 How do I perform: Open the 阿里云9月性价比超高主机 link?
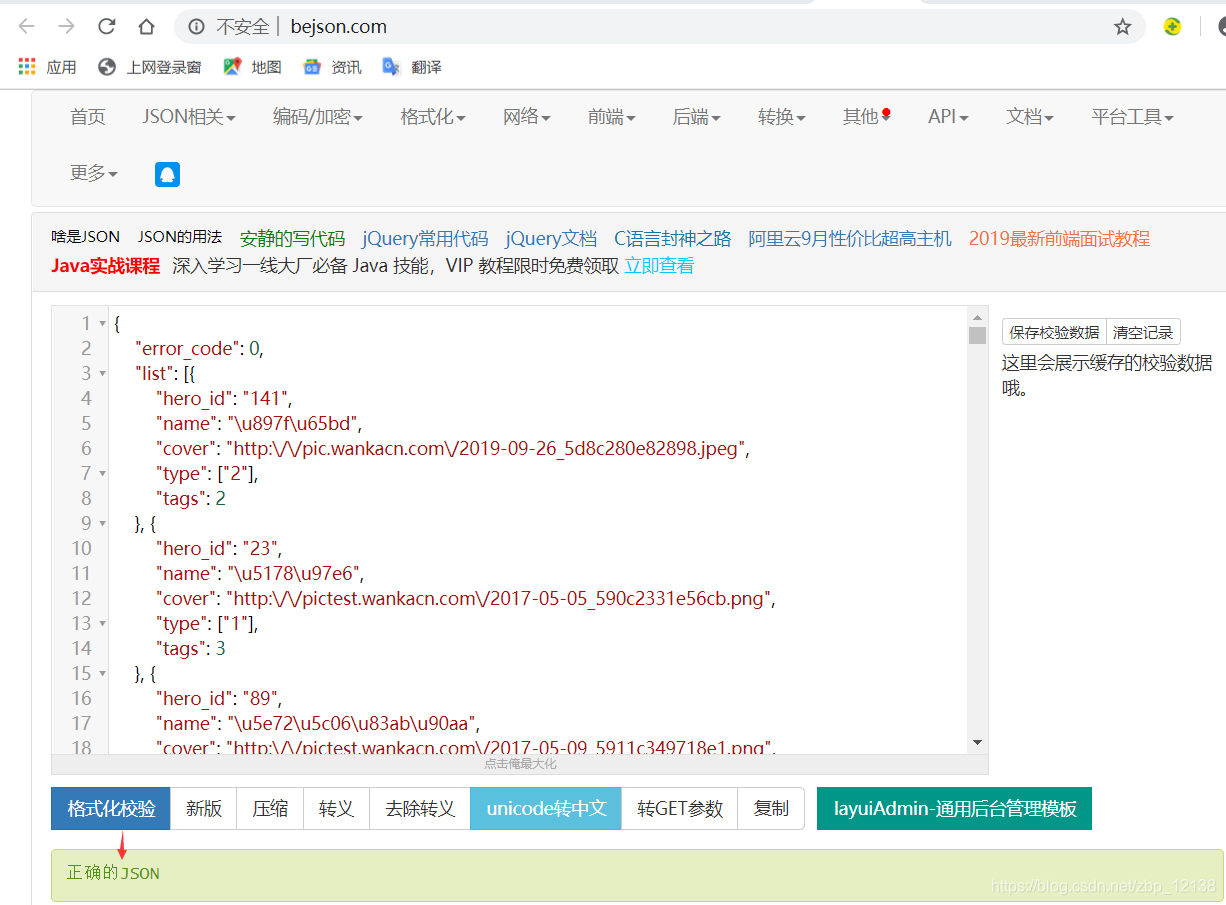(850, 239)
